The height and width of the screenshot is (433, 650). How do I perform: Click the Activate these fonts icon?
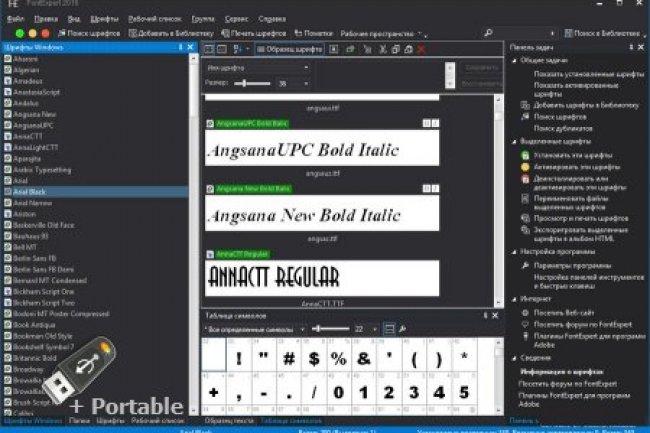pos(525,167)
